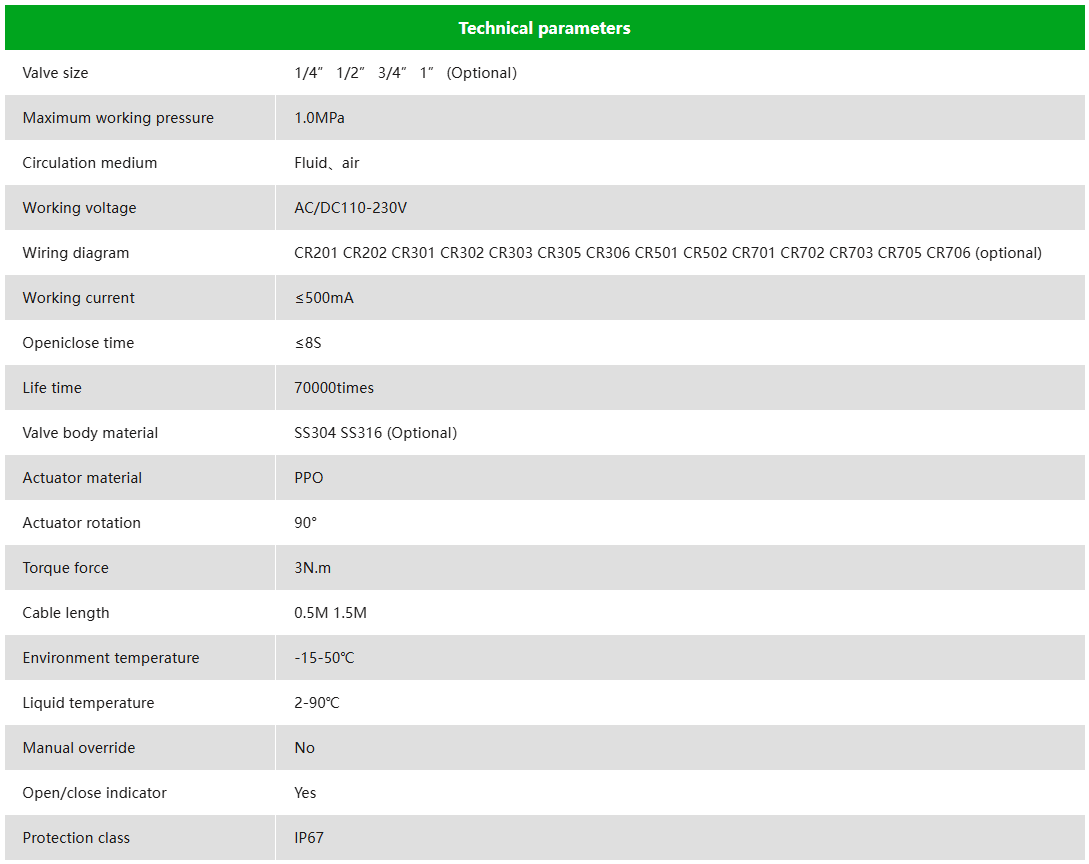Click the SS304 SS316 body material value
This screenshot has width=1089, height=864.
[x=375, y=433]
